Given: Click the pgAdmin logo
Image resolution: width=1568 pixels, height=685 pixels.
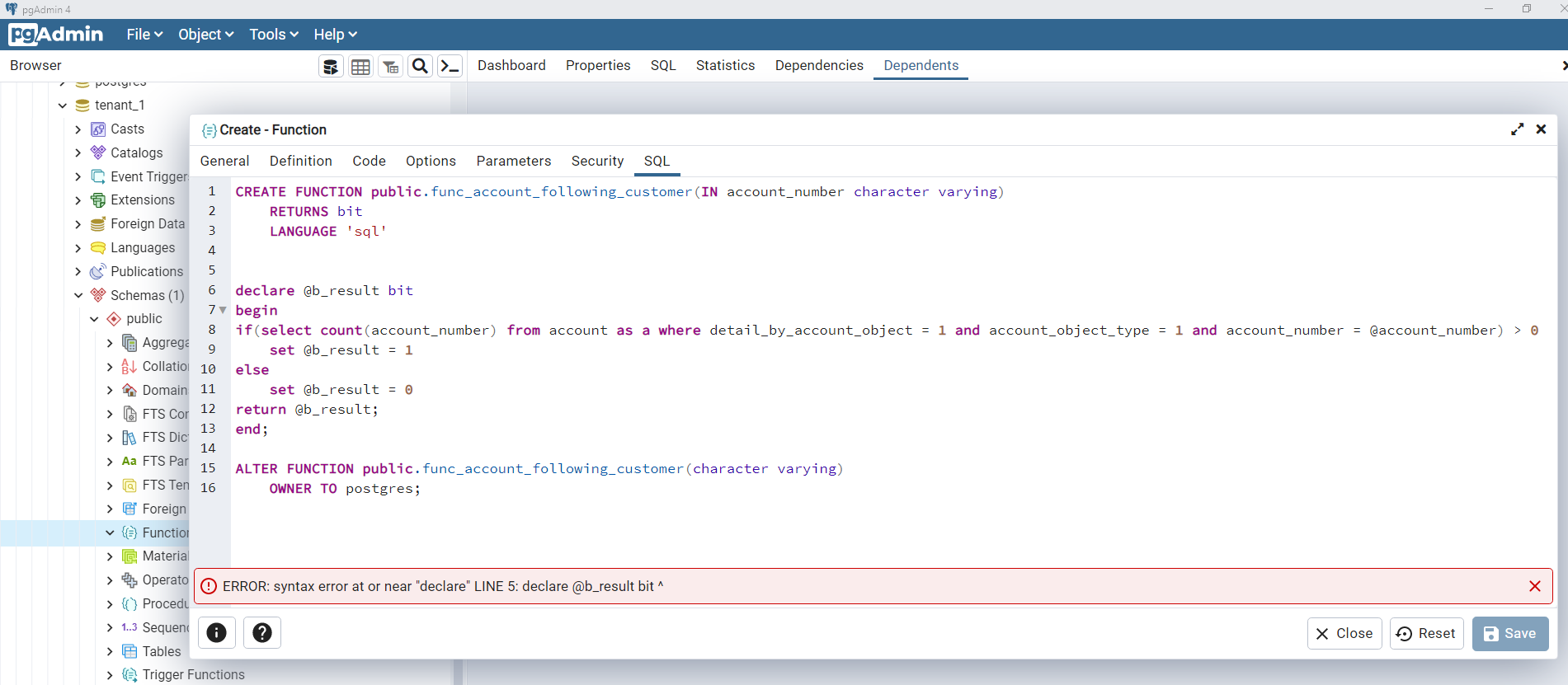Looking at the screenshot, I should tap(56, 35).
